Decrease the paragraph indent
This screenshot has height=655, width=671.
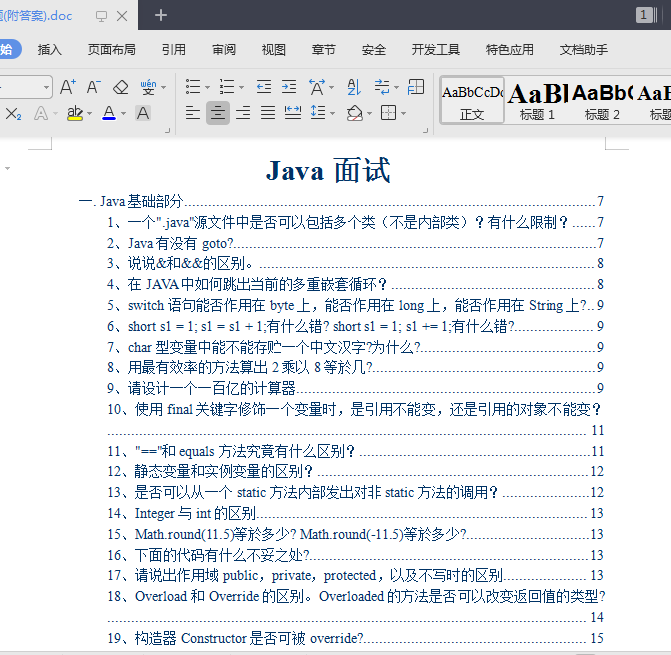pos(264,87)
